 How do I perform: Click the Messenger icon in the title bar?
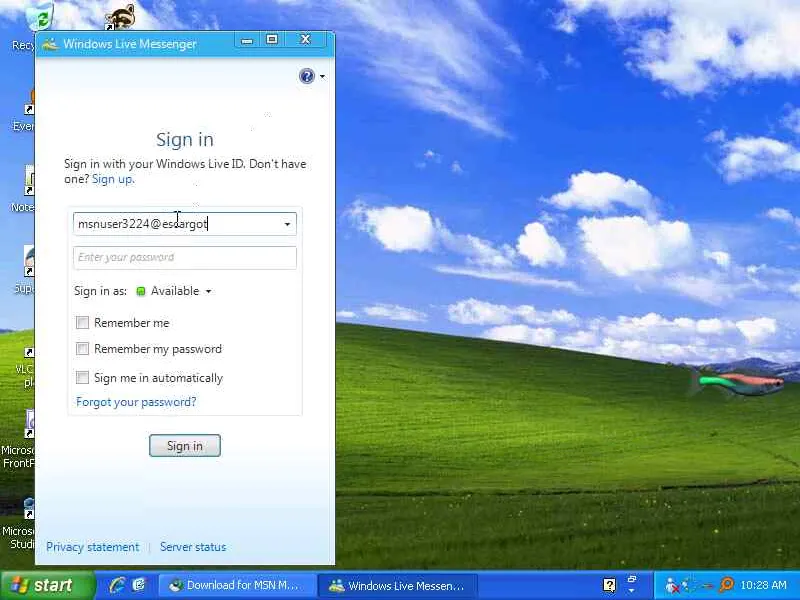pyautogui.click(x=51, y=44)
